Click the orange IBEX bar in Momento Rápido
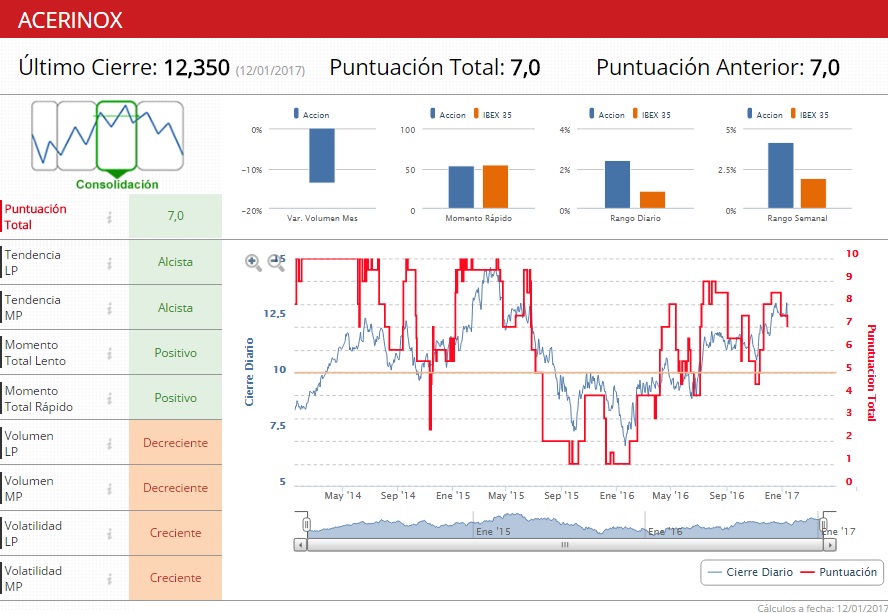The width and height of the screenshot is (888, 613). tap(496, 187)
